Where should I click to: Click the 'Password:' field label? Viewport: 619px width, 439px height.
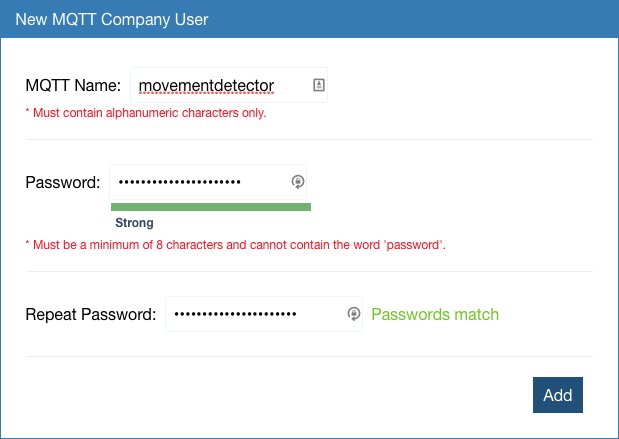(62, 182)
